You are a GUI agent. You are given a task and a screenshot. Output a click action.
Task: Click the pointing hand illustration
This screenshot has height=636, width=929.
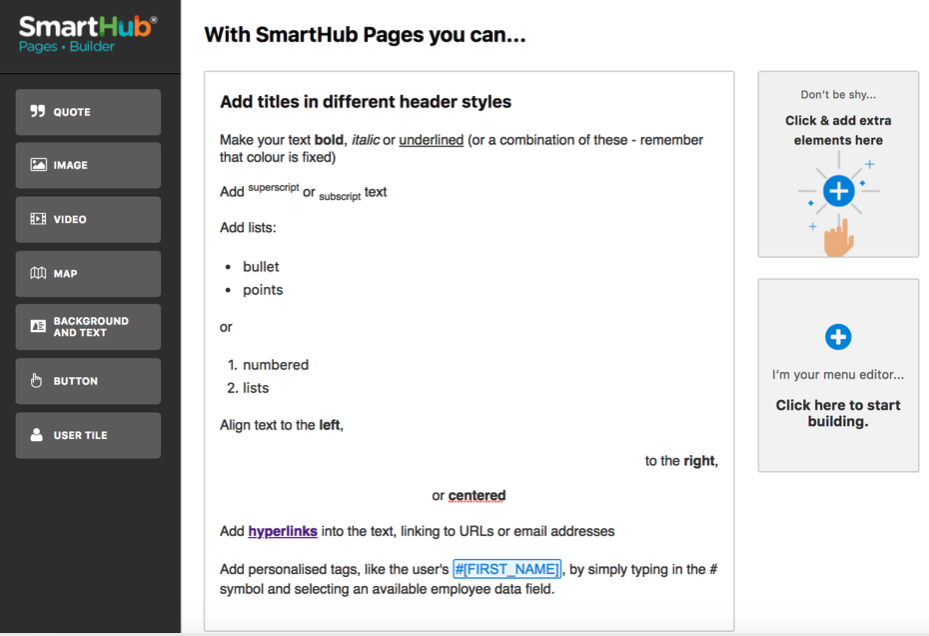pyautogui.click(x=838, y=237)
